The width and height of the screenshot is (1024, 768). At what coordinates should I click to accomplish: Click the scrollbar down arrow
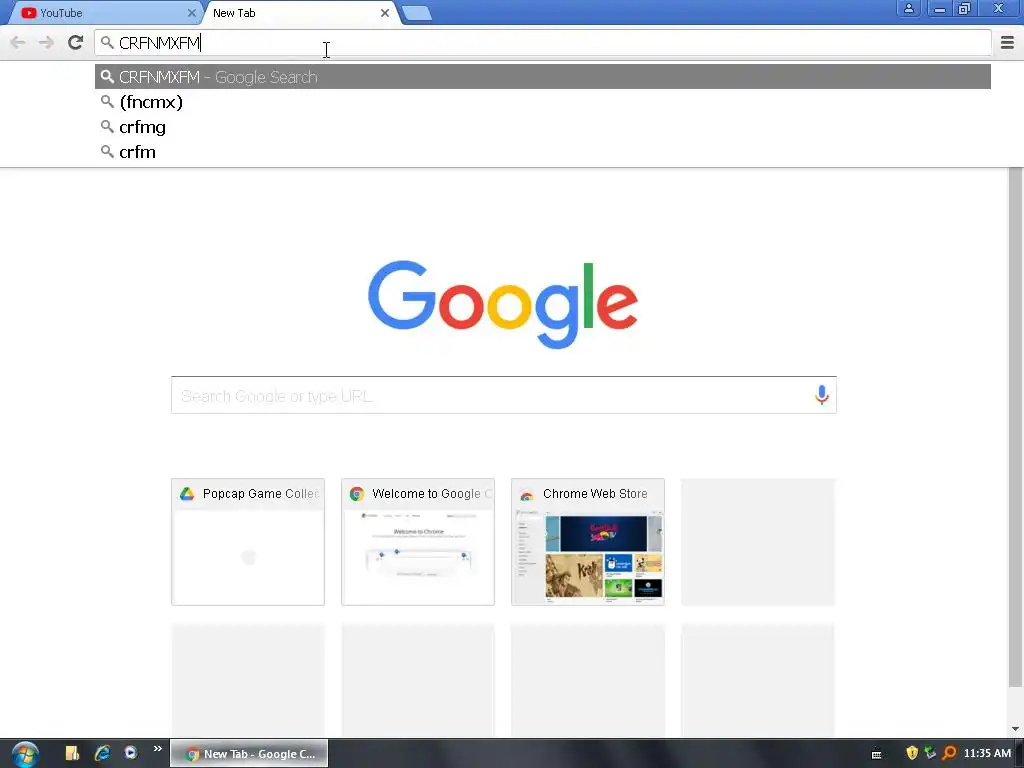click(1016, 729)
